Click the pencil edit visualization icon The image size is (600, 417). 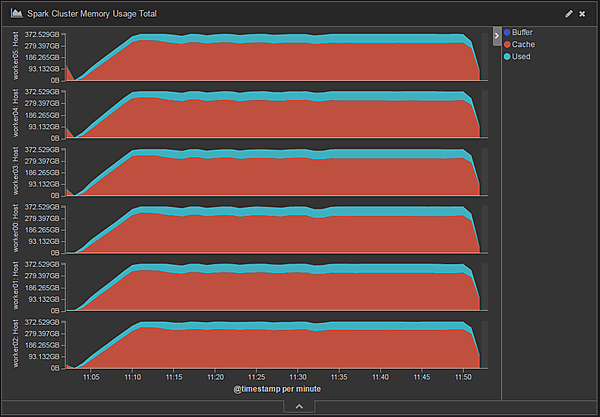coord(569,14)
